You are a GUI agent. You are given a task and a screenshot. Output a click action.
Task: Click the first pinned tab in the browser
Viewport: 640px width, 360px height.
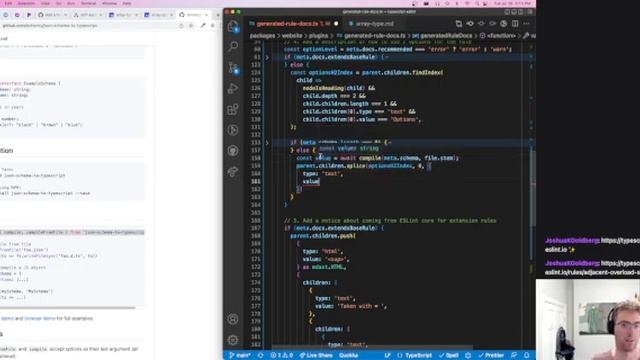coord(6,15)
